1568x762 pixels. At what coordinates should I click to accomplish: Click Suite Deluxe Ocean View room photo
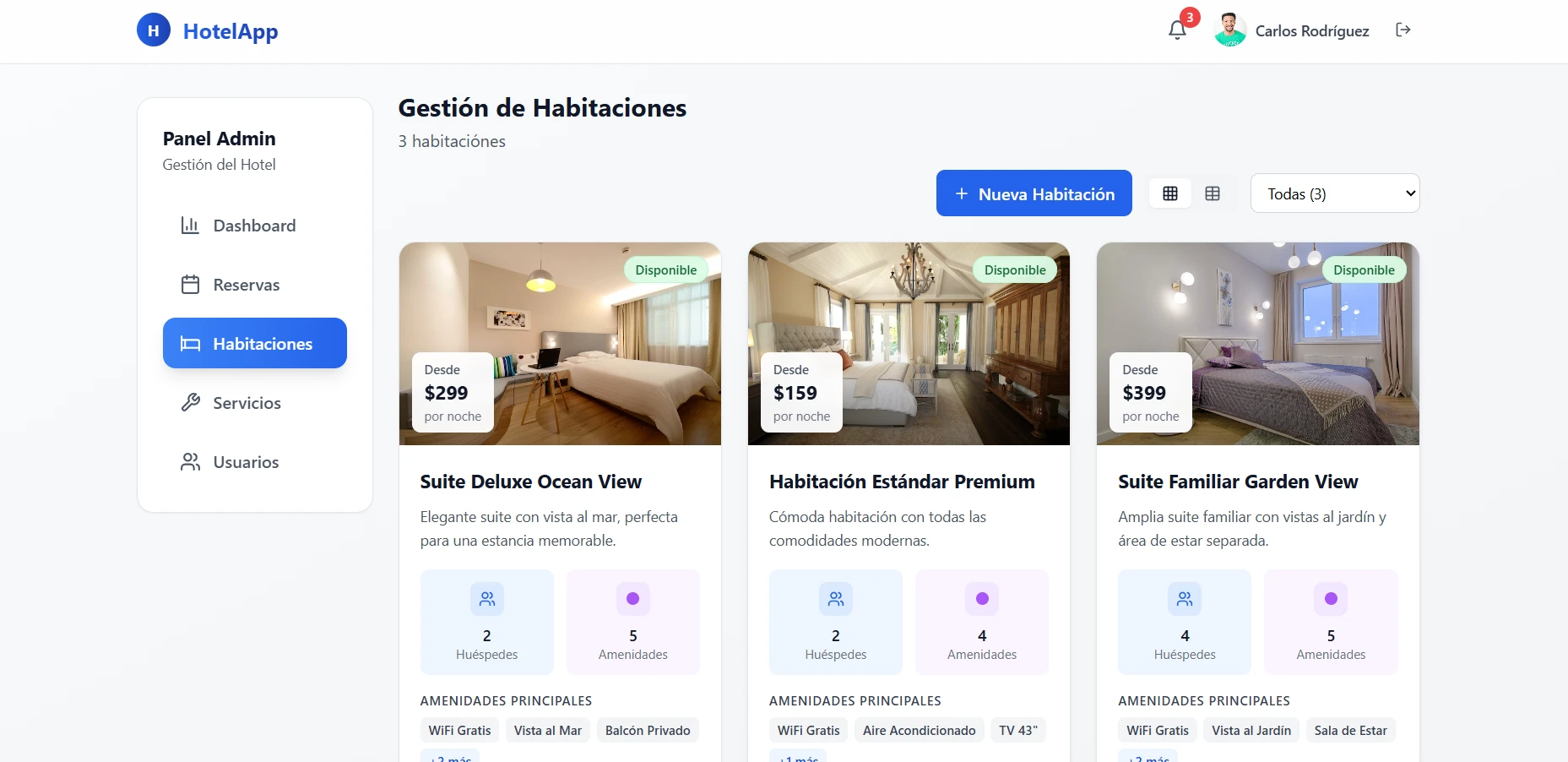(x=560, y=344)
